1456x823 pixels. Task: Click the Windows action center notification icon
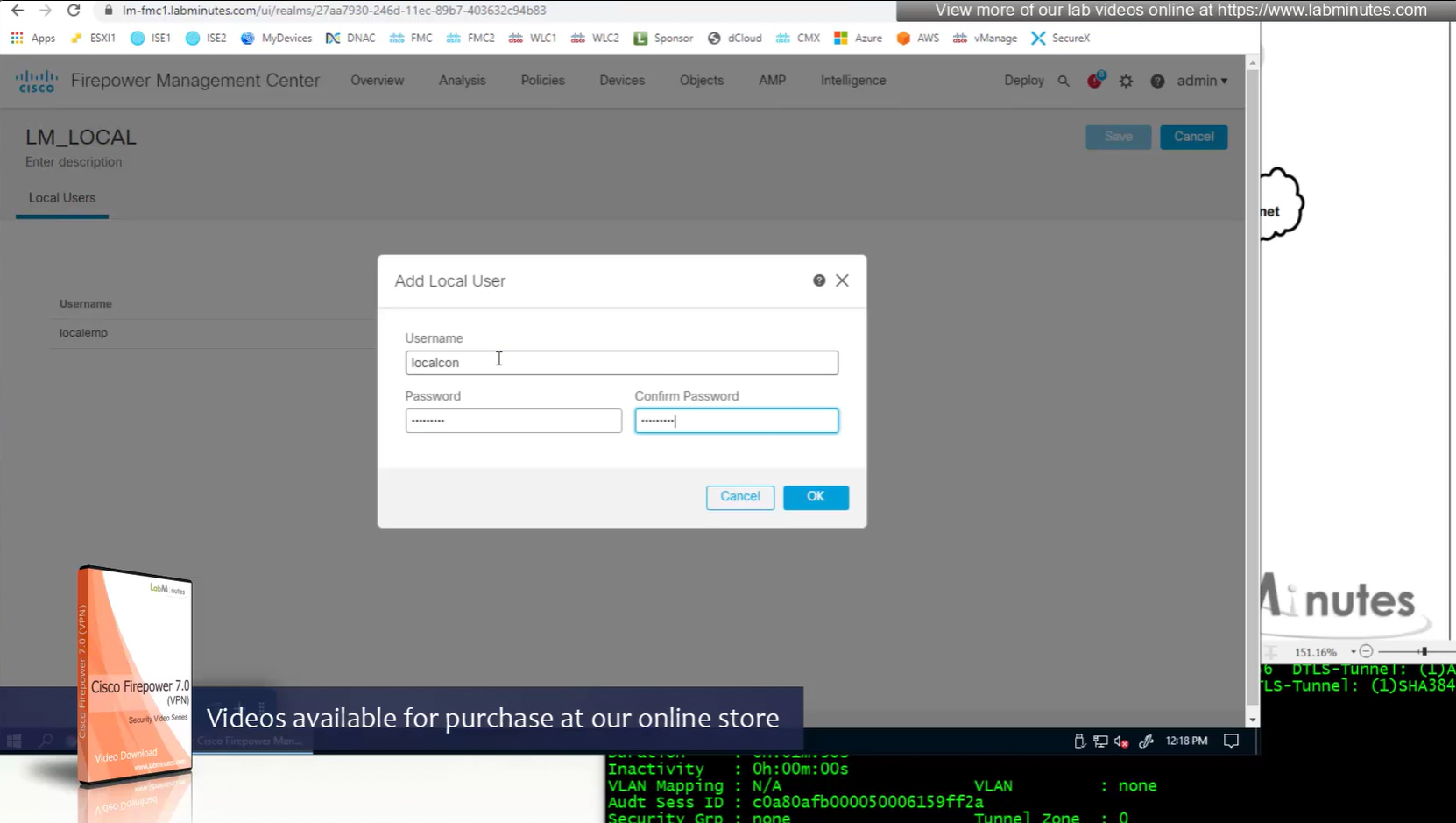[1231, 741]
